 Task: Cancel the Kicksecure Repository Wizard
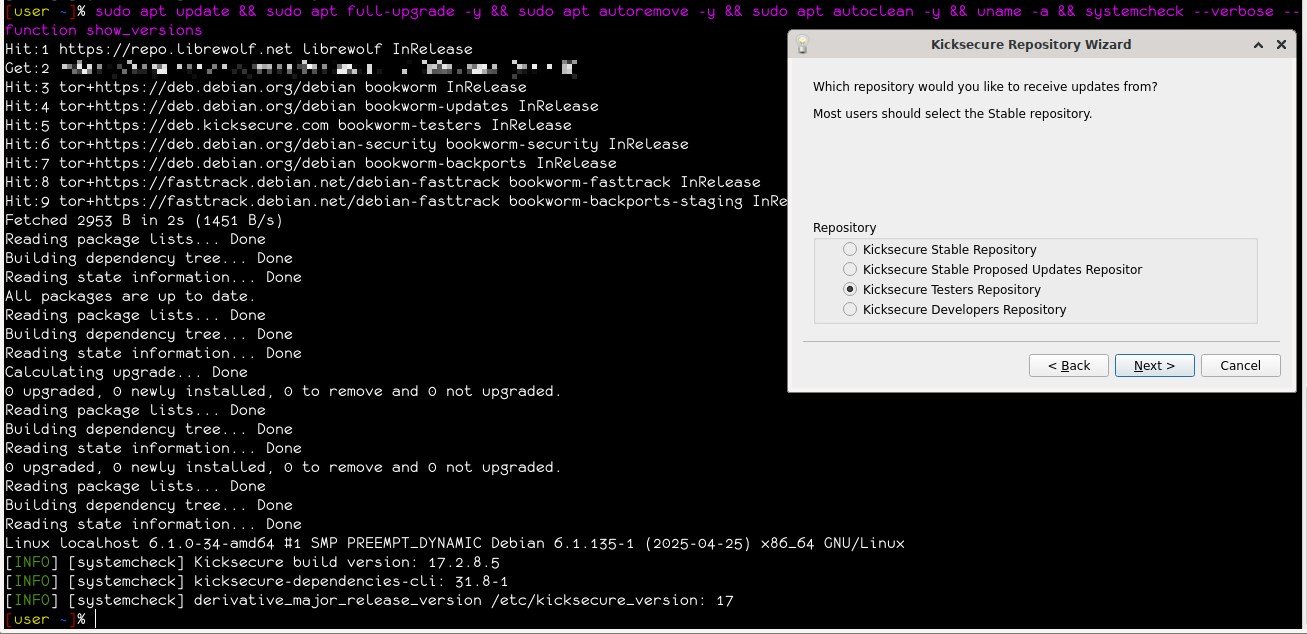coord(1240,366)
